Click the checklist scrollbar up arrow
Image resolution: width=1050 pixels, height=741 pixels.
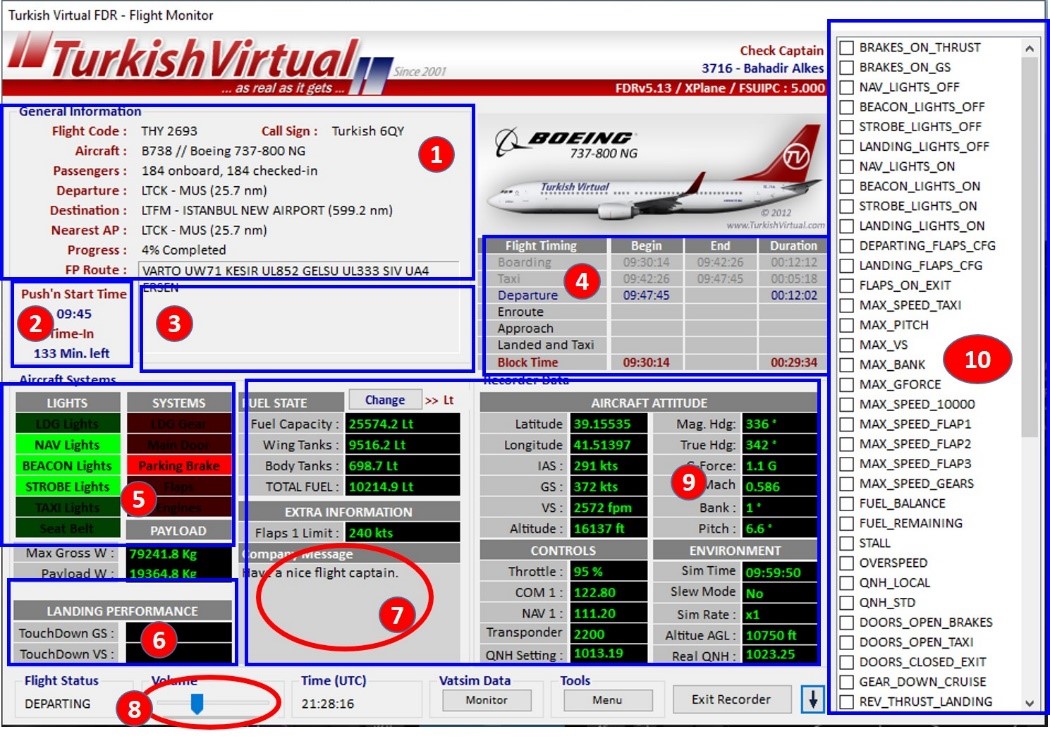point(1029,48)
